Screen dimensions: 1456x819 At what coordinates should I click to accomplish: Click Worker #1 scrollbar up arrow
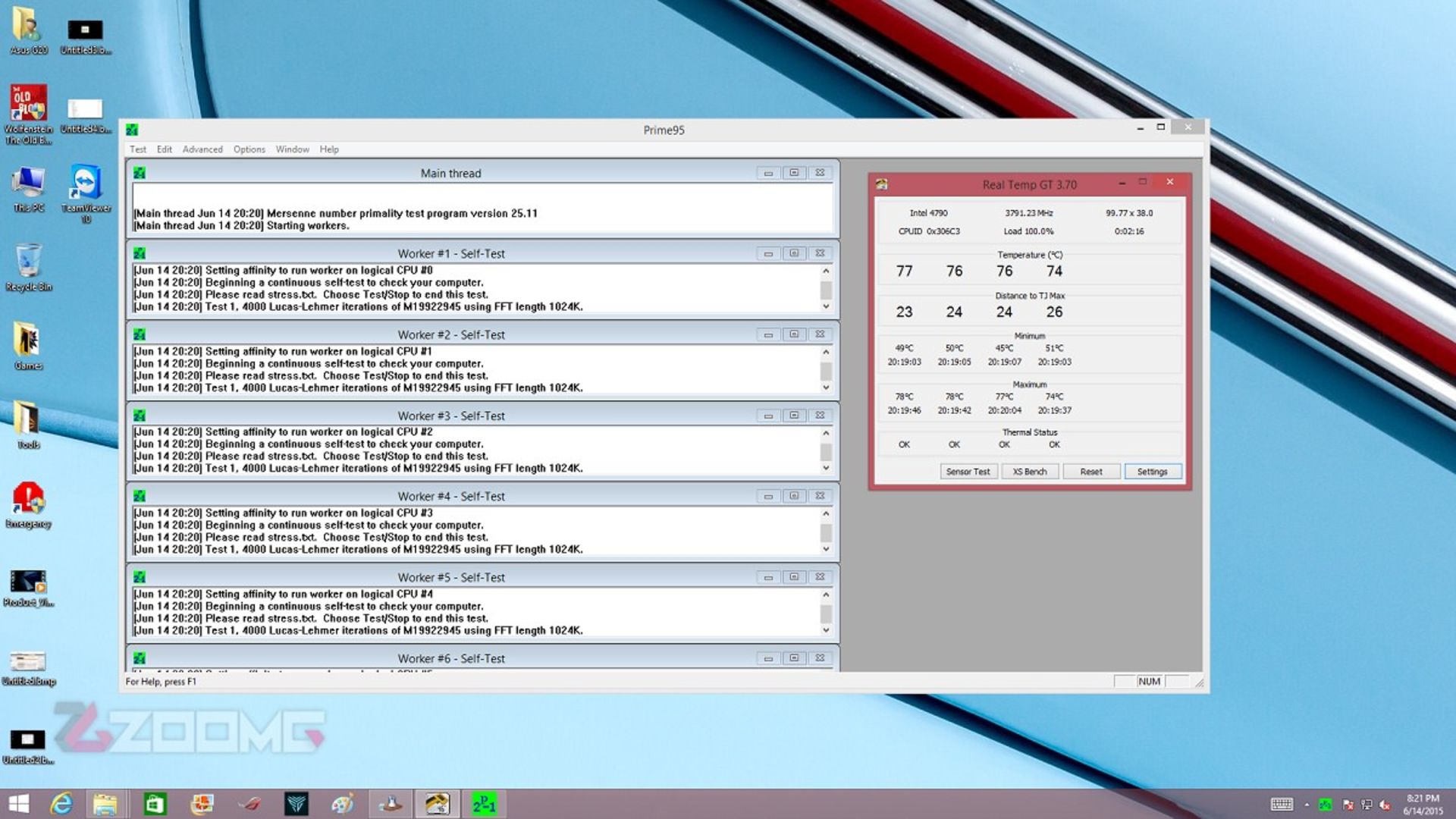(826, 271)
